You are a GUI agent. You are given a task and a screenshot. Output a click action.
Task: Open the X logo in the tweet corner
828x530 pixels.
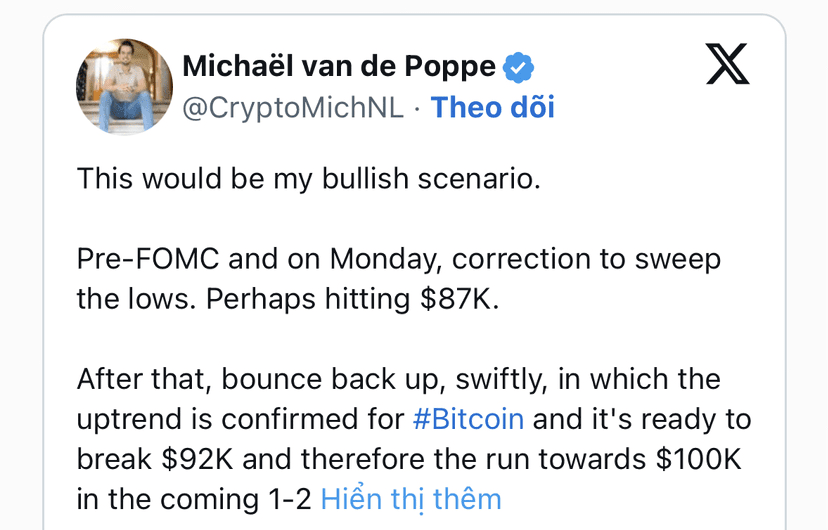click(728, 64)
